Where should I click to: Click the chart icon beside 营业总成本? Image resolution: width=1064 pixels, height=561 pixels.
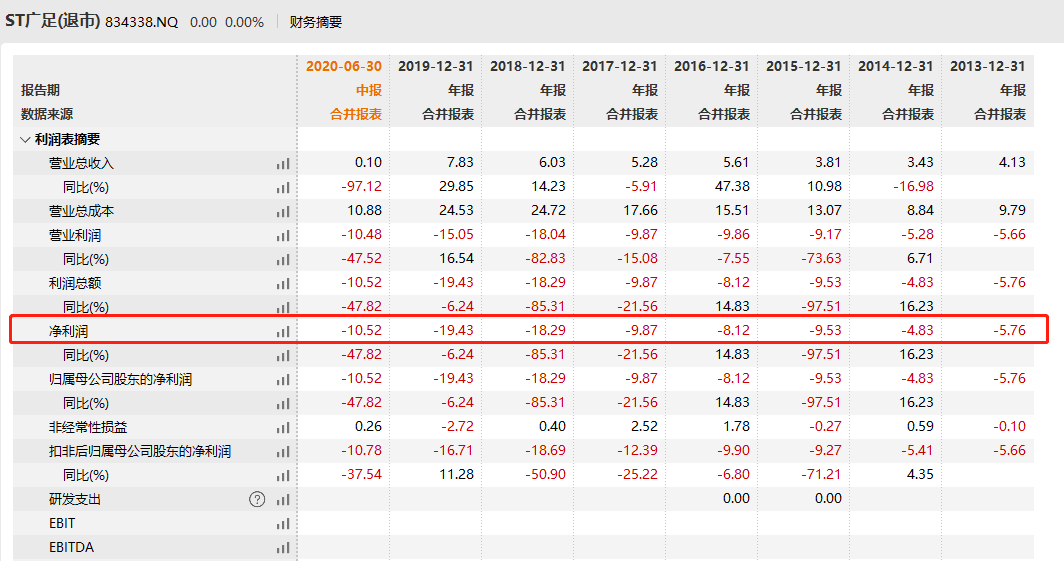point(283,211)
